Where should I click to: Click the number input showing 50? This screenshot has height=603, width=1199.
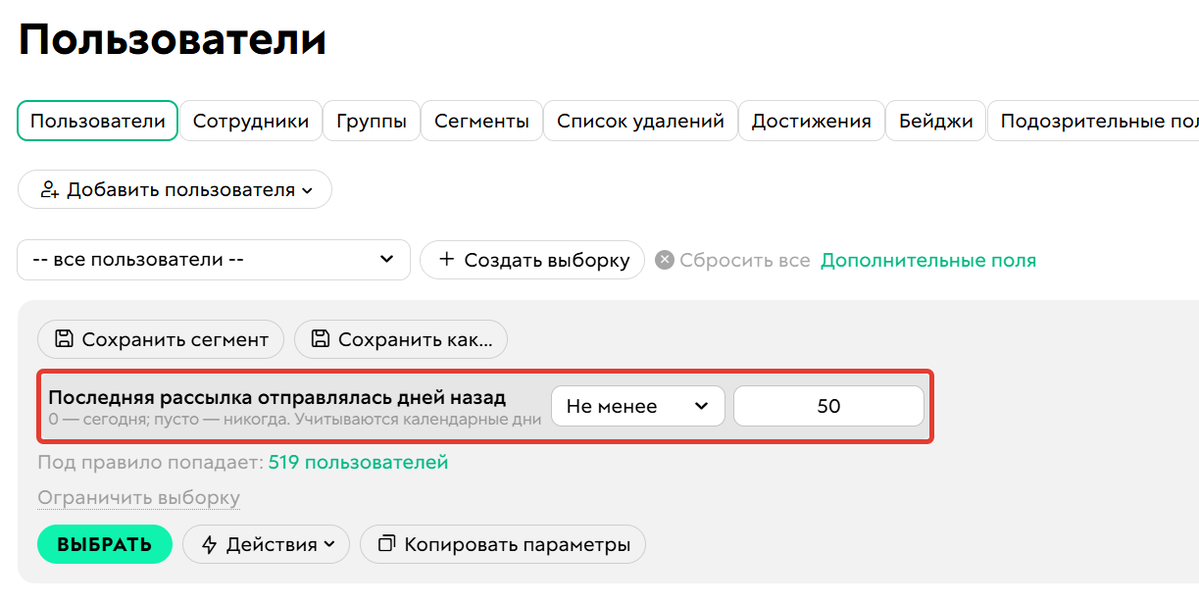[x=828, y=406]
